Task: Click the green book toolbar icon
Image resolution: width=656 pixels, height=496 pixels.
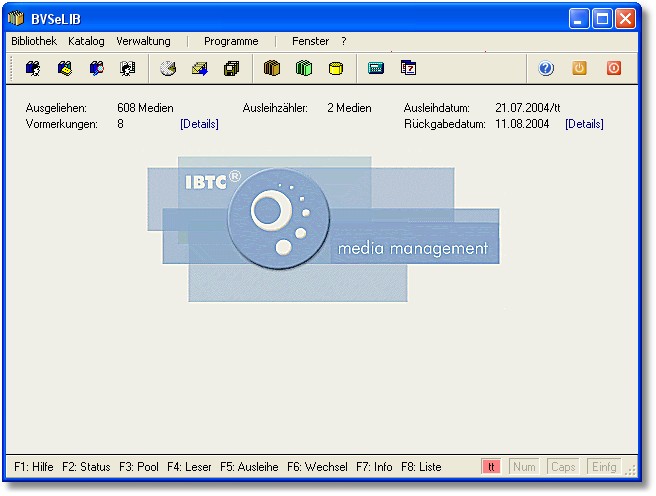Action: point(303,69)
